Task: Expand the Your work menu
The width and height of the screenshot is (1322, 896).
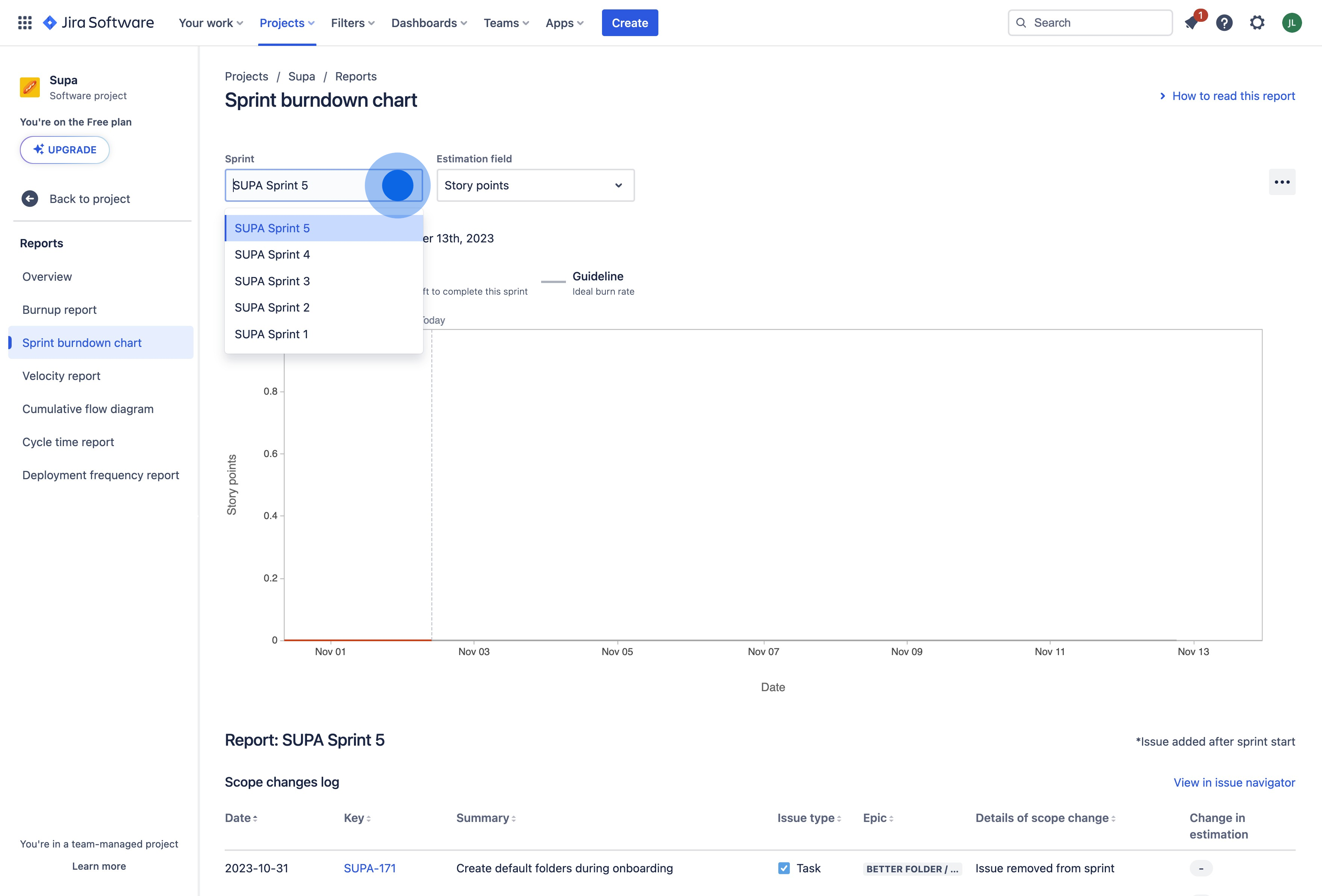Action: (x=210, y=23)
